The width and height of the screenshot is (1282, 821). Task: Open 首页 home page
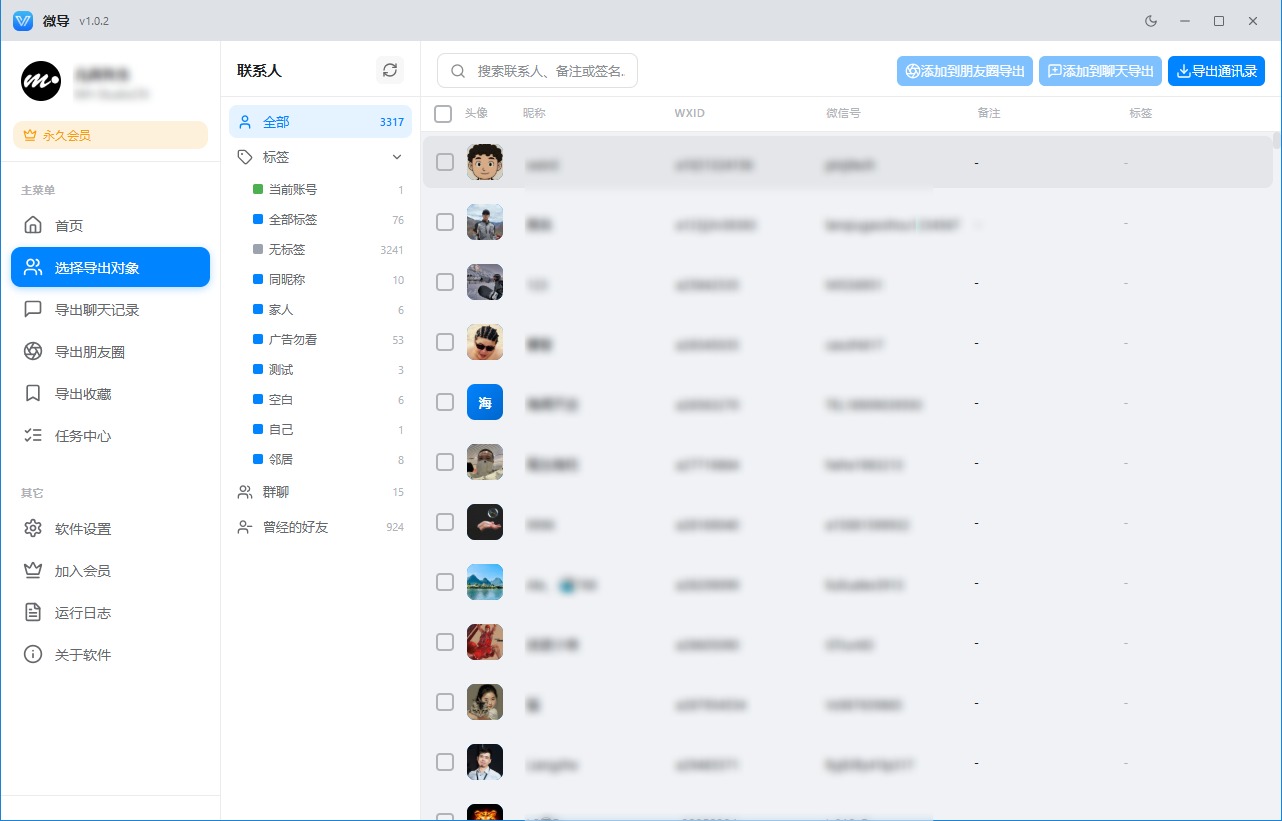pos(110,226)
